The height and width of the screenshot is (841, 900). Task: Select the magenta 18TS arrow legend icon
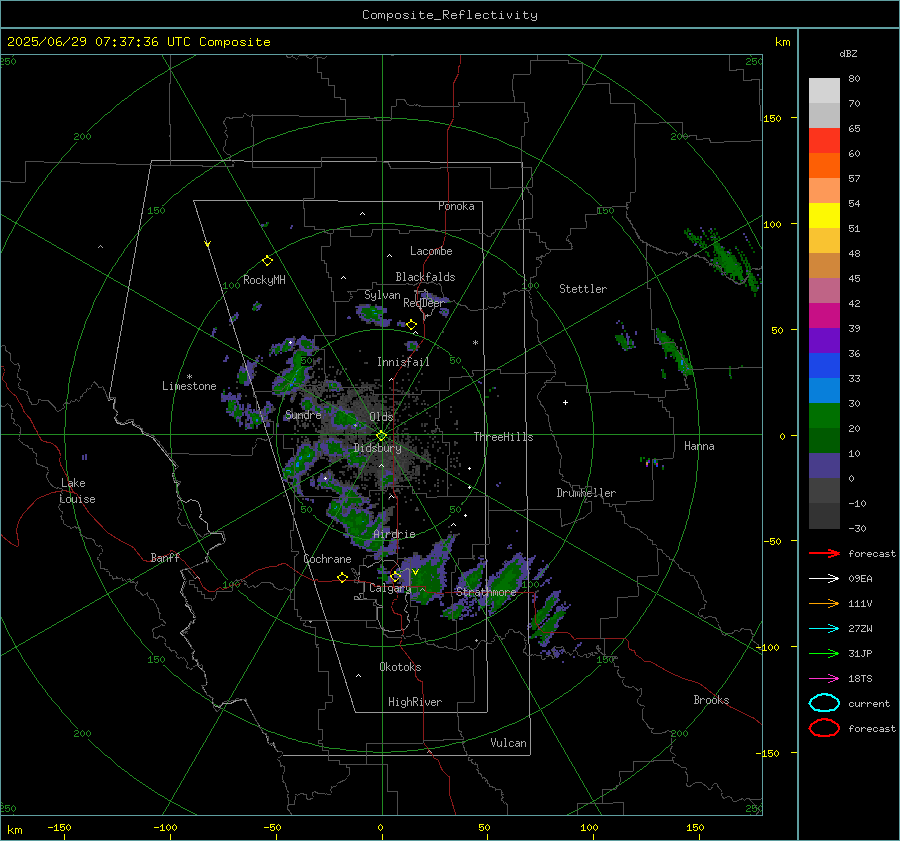(x=824, y=679)
